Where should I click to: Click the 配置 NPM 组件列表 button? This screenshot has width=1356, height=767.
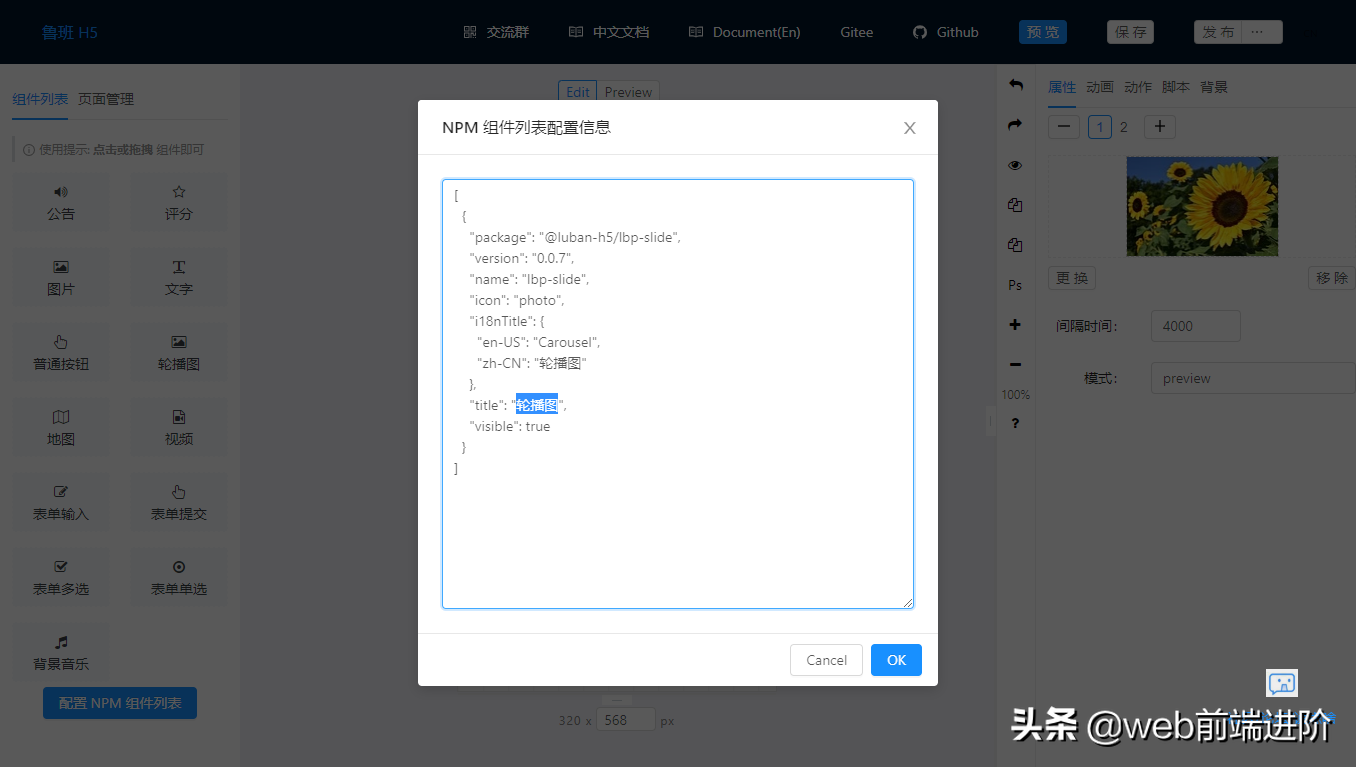click(120, 703)
